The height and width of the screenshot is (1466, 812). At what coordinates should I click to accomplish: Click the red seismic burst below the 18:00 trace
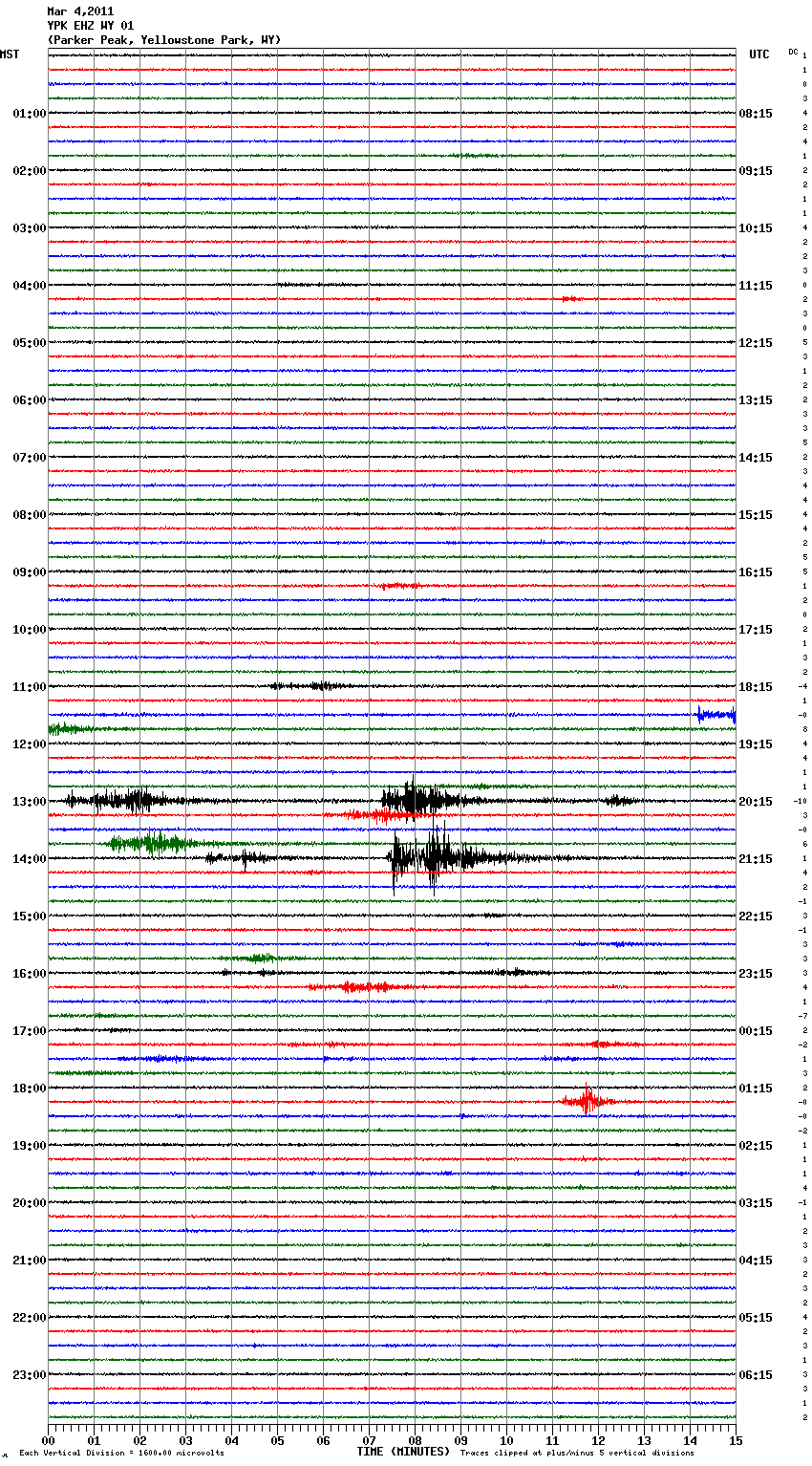pos(588,1101)
